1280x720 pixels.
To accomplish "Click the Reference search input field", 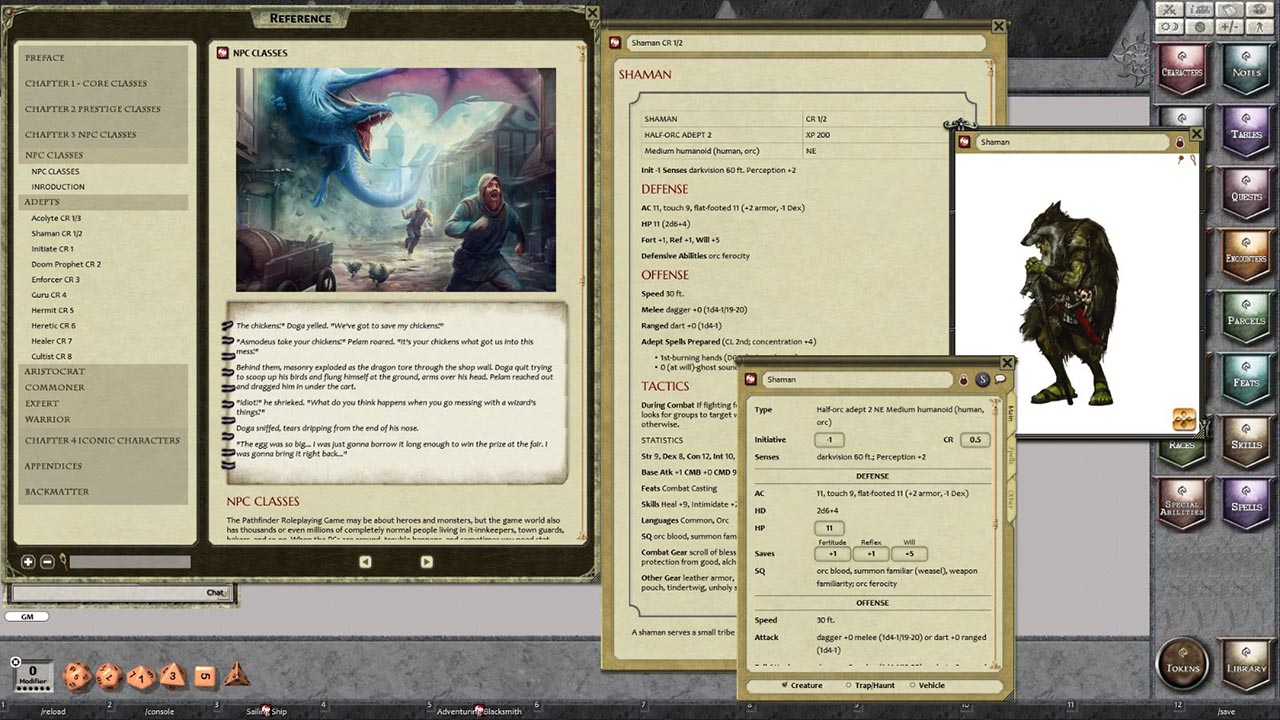I will (130, 562).
